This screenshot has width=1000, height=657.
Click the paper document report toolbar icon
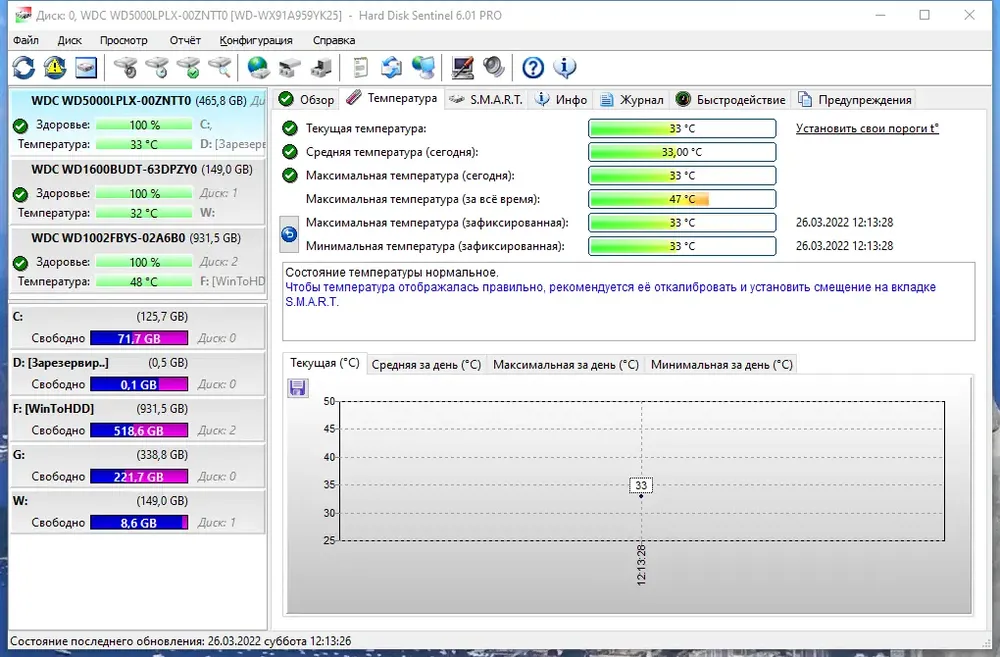click(x=360, y=67)
